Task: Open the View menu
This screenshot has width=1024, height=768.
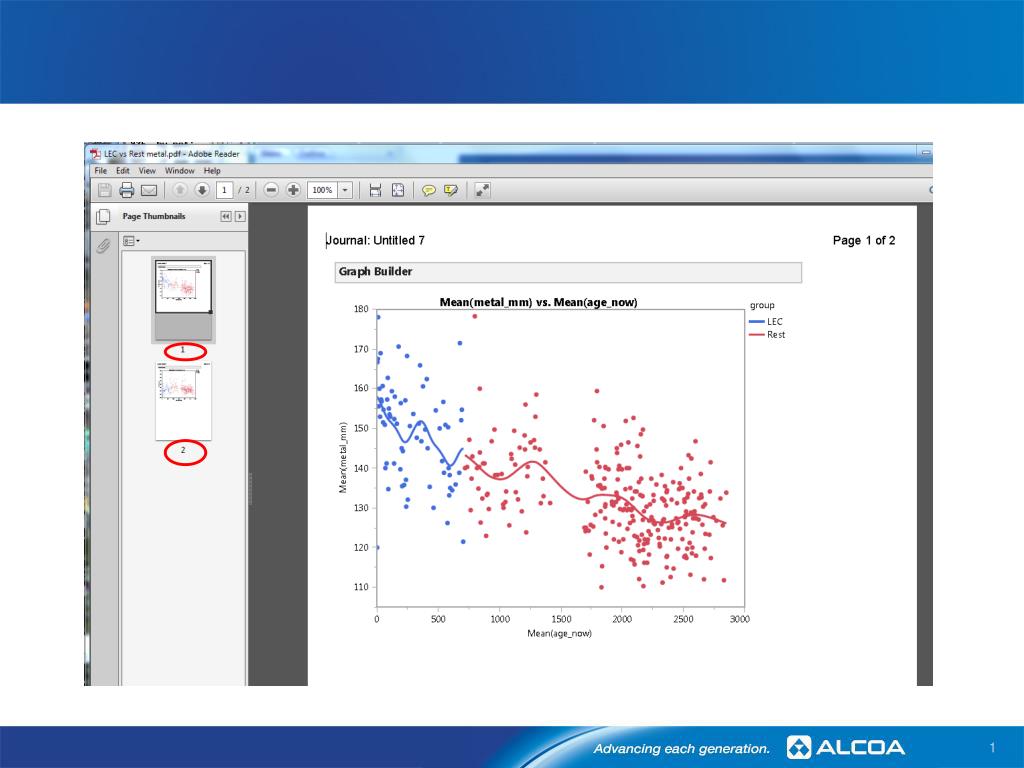Action: [x=147, y=170]
